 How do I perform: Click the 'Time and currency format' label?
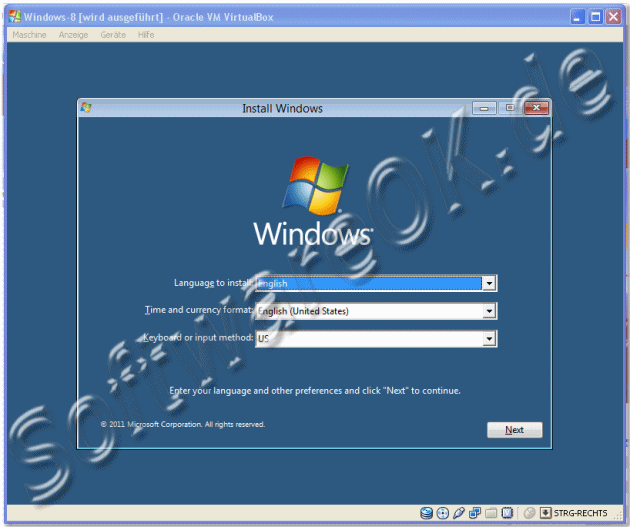tap(199, 310)
